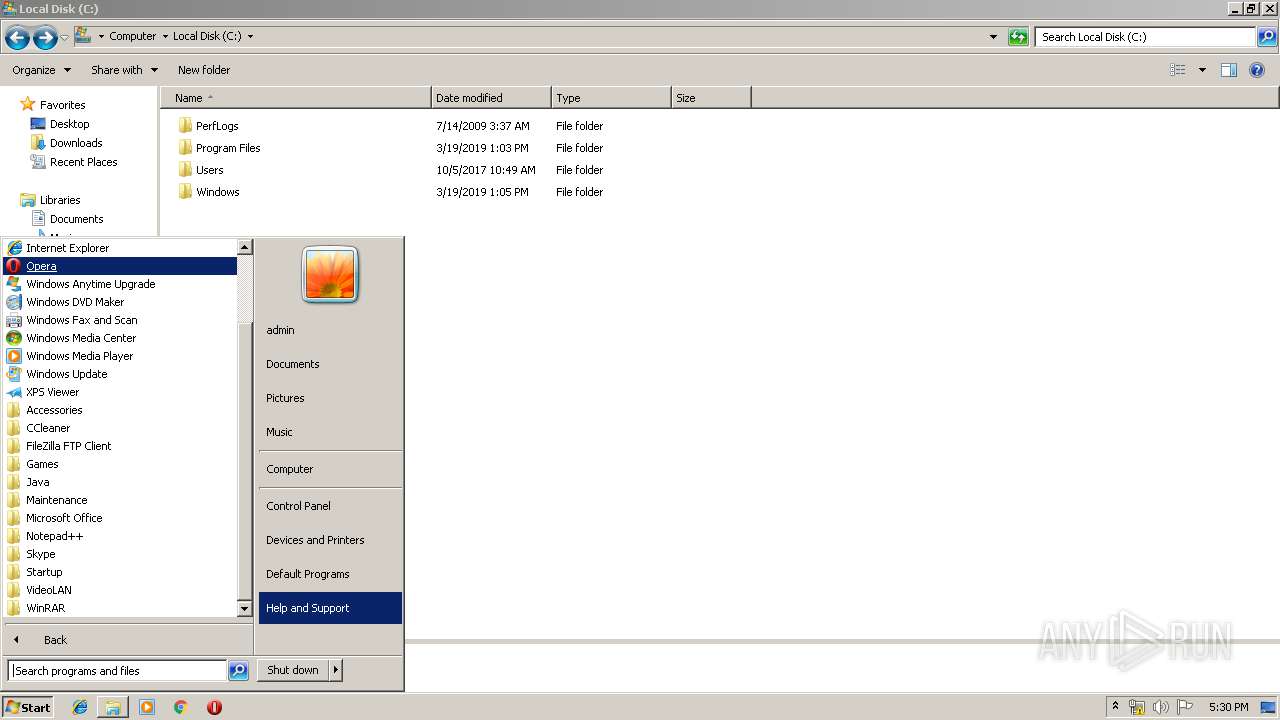1280x720 pixels.
Task: Click the programs list scroll down arrow
Action: click(245, 608)
